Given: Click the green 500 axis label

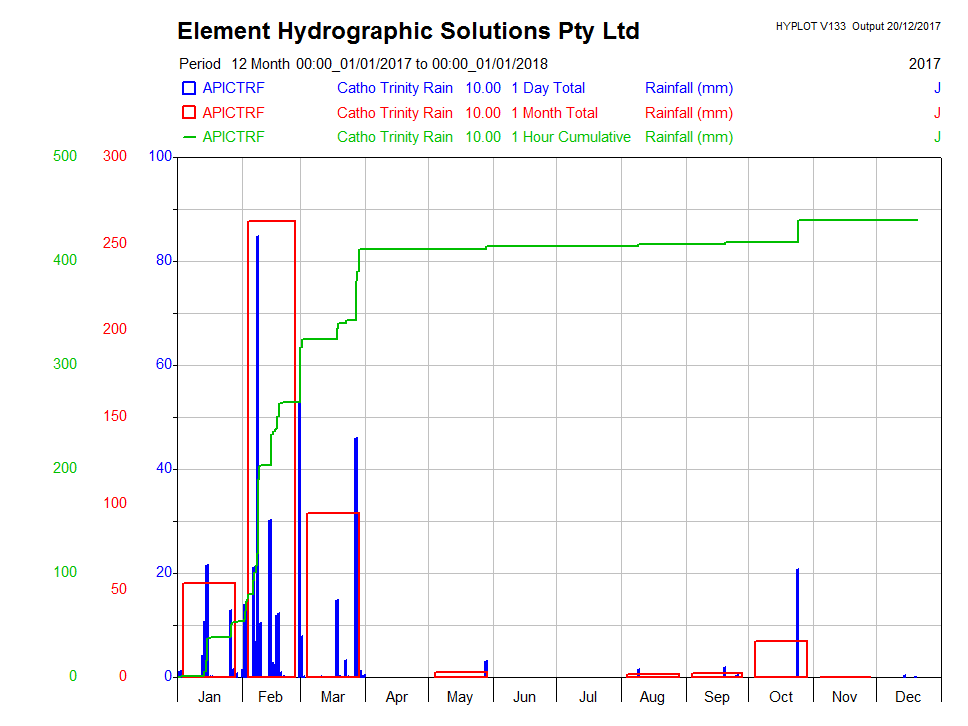Looking at the screenshot, I should tap(64, 156).
